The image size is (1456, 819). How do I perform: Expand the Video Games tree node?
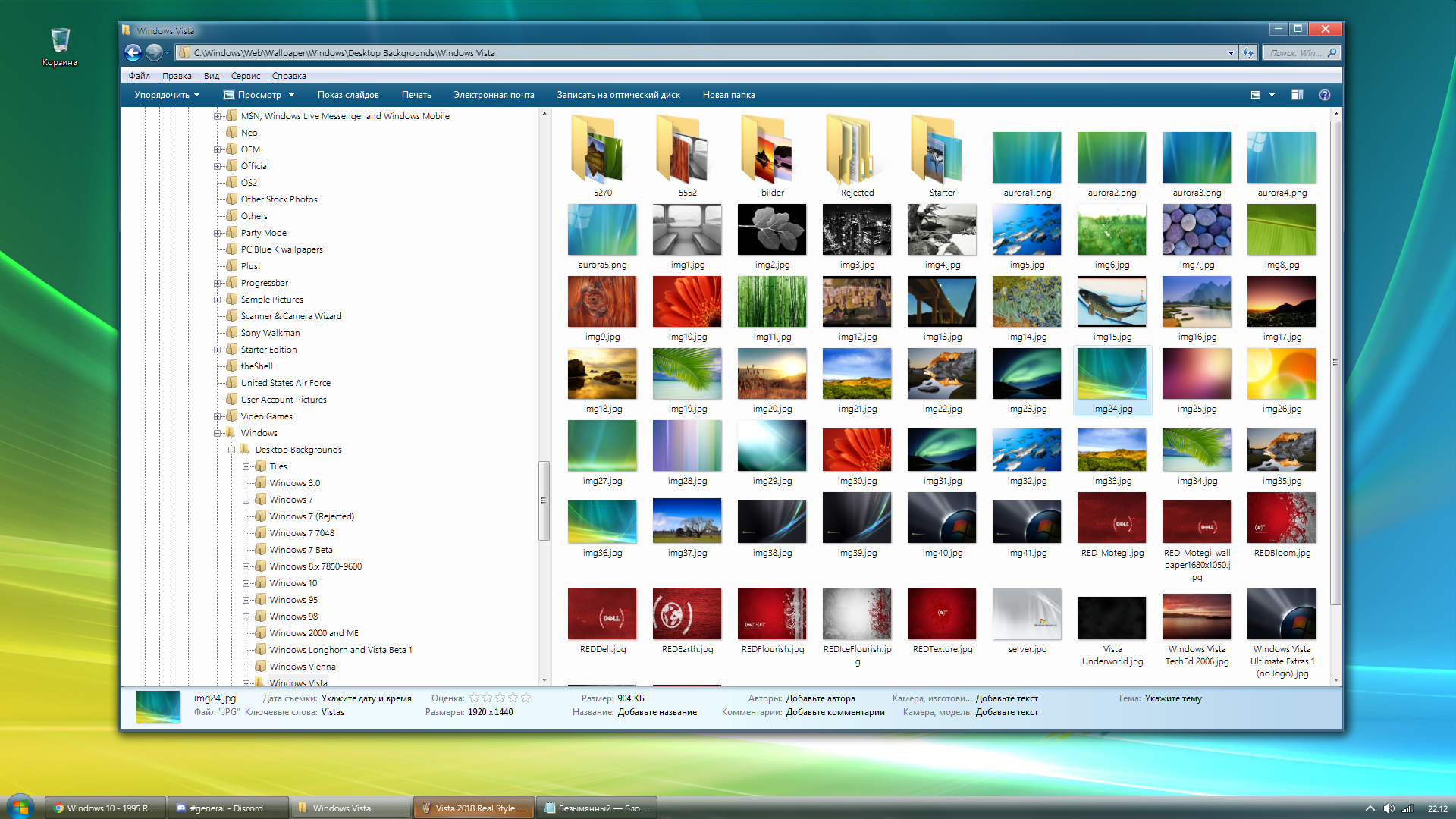218,416
